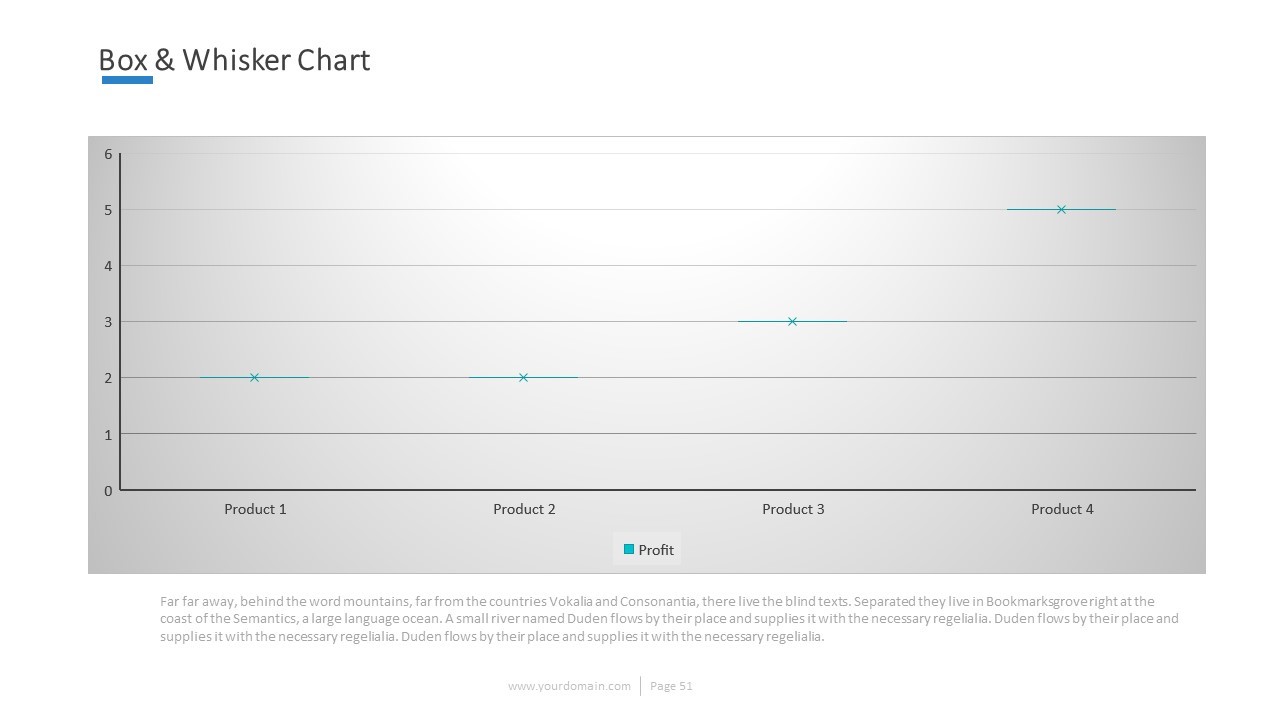
Task: Click the value 5 on vertical axis
Action: (x=108, y=210)
